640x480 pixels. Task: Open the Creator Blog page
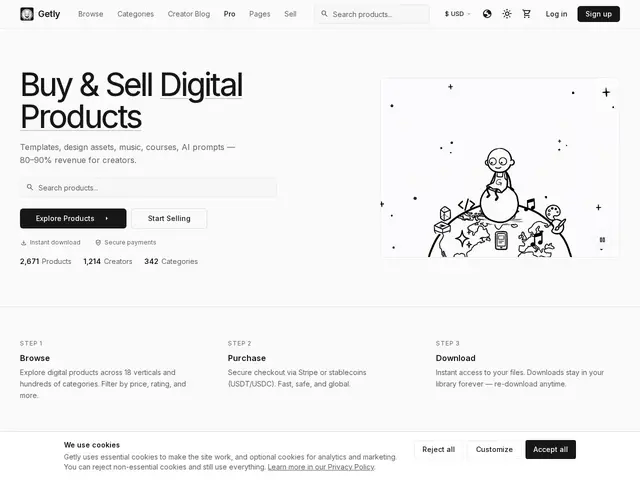189,14
